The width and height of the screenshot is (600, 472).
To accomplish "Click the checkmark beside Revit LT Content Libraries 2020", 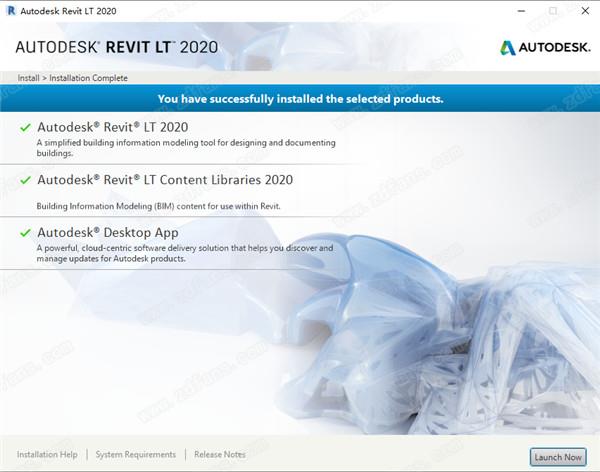I will point(25,180).
